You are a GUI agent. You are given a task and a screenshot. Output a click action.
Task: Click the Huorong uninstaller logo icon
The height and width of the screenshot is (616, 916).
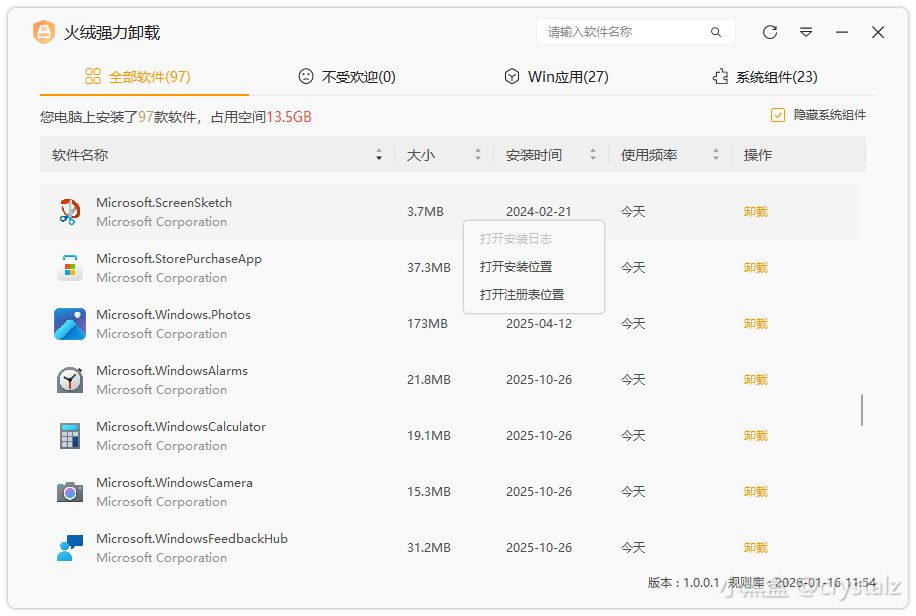tap(44, 32)
